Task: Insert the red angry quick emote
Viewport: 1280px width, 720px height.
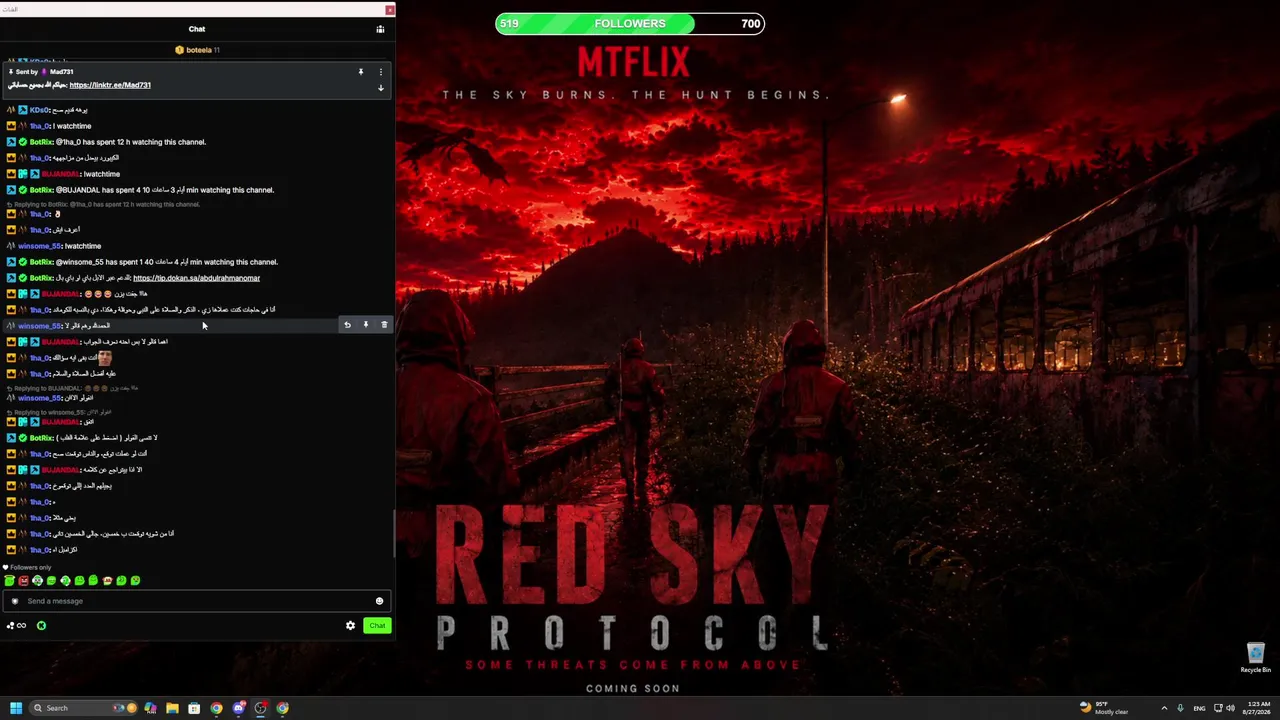Action: (x=23, y=580)
